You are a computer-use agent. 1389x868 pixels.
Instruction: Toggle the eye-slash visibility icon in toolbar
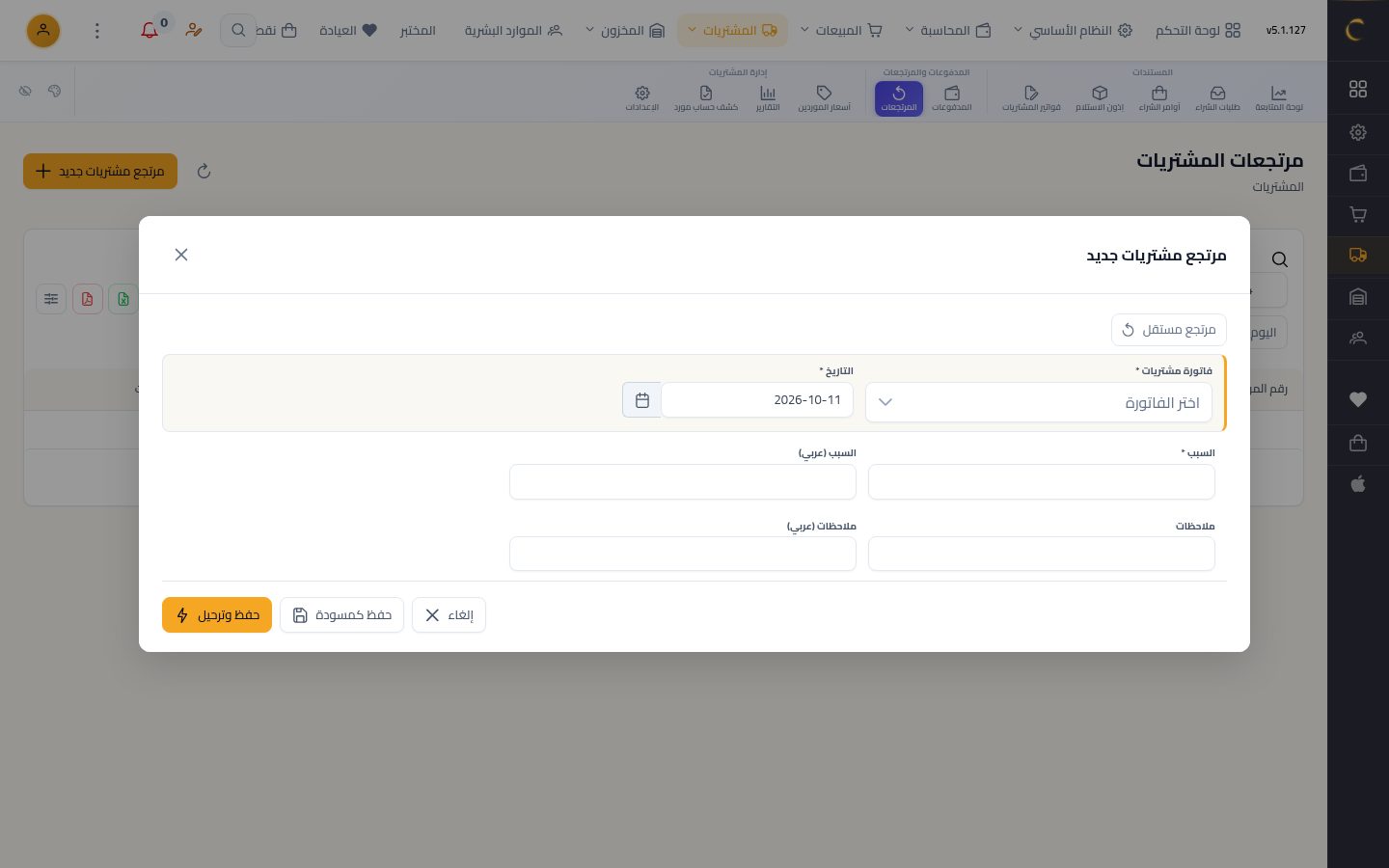click(x=25, y=91)
